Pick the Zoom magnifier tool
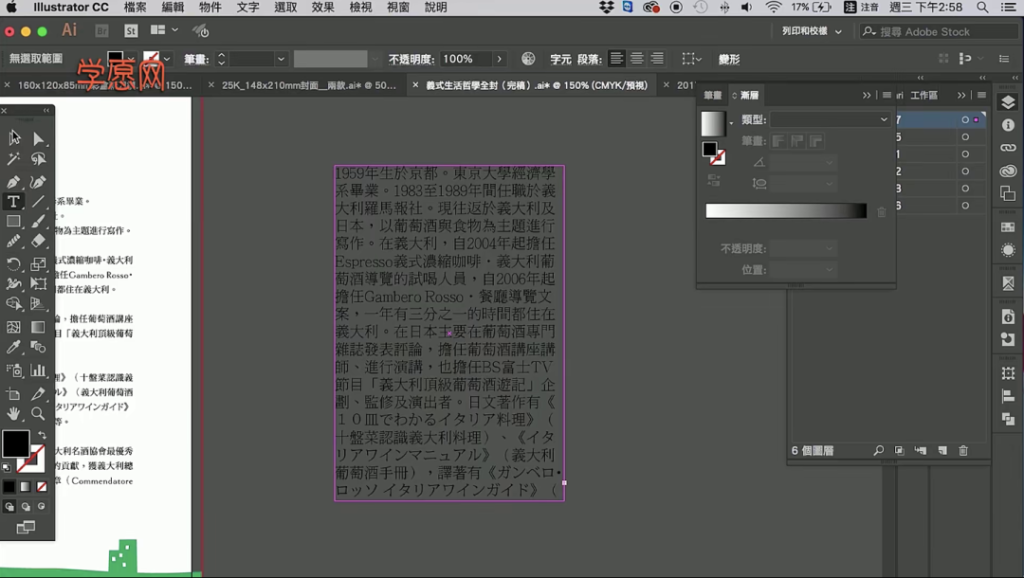Screen dimensions: 1024x578 click(38, 413)
